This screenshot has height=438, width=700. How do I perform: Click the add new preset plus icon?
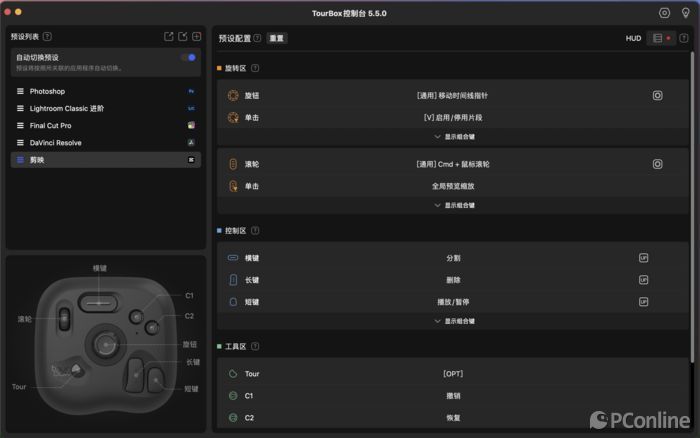click(196, 37)
